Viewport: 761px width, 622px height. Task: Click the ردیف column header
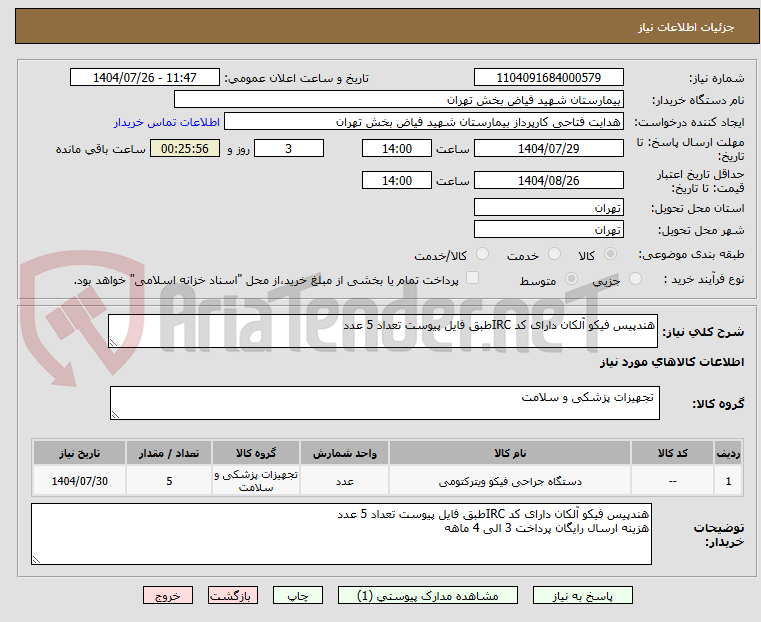pos(728,453)
